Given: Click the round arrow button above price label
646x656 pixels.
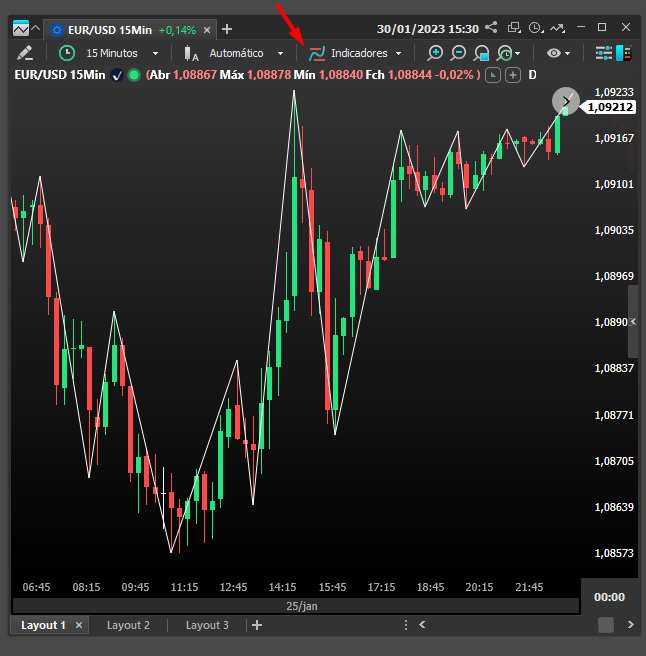Looking at the screenshot, I should 566,100.
